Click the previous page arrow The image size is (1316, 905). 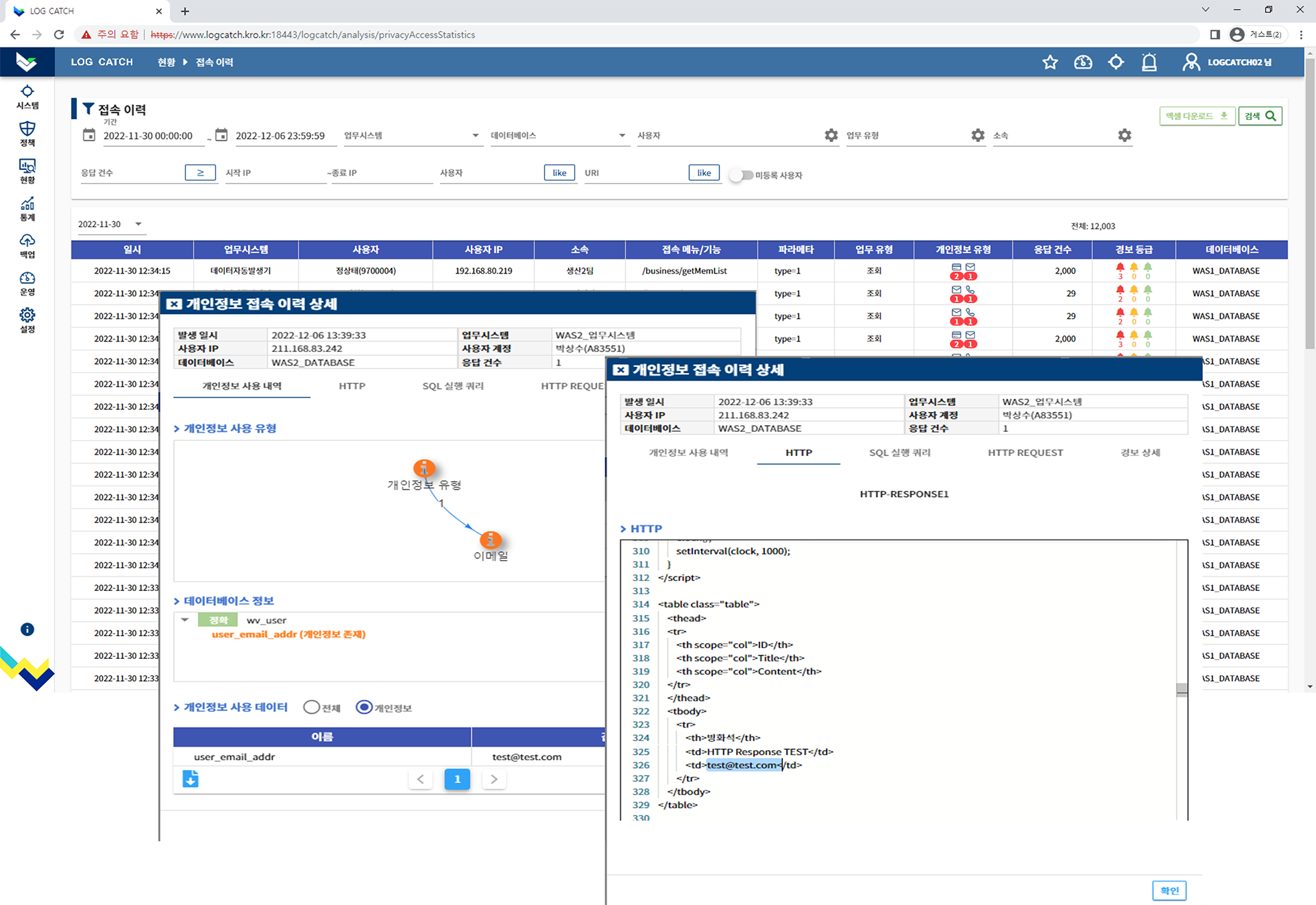coord(421,779)
